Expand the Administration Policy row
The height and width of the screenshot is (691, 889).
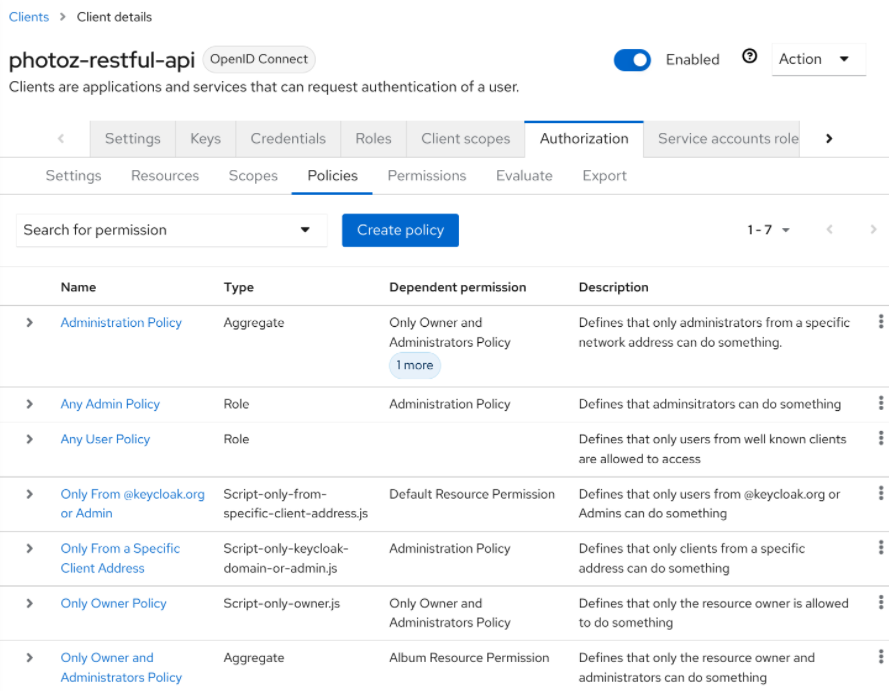pos(30,323)
